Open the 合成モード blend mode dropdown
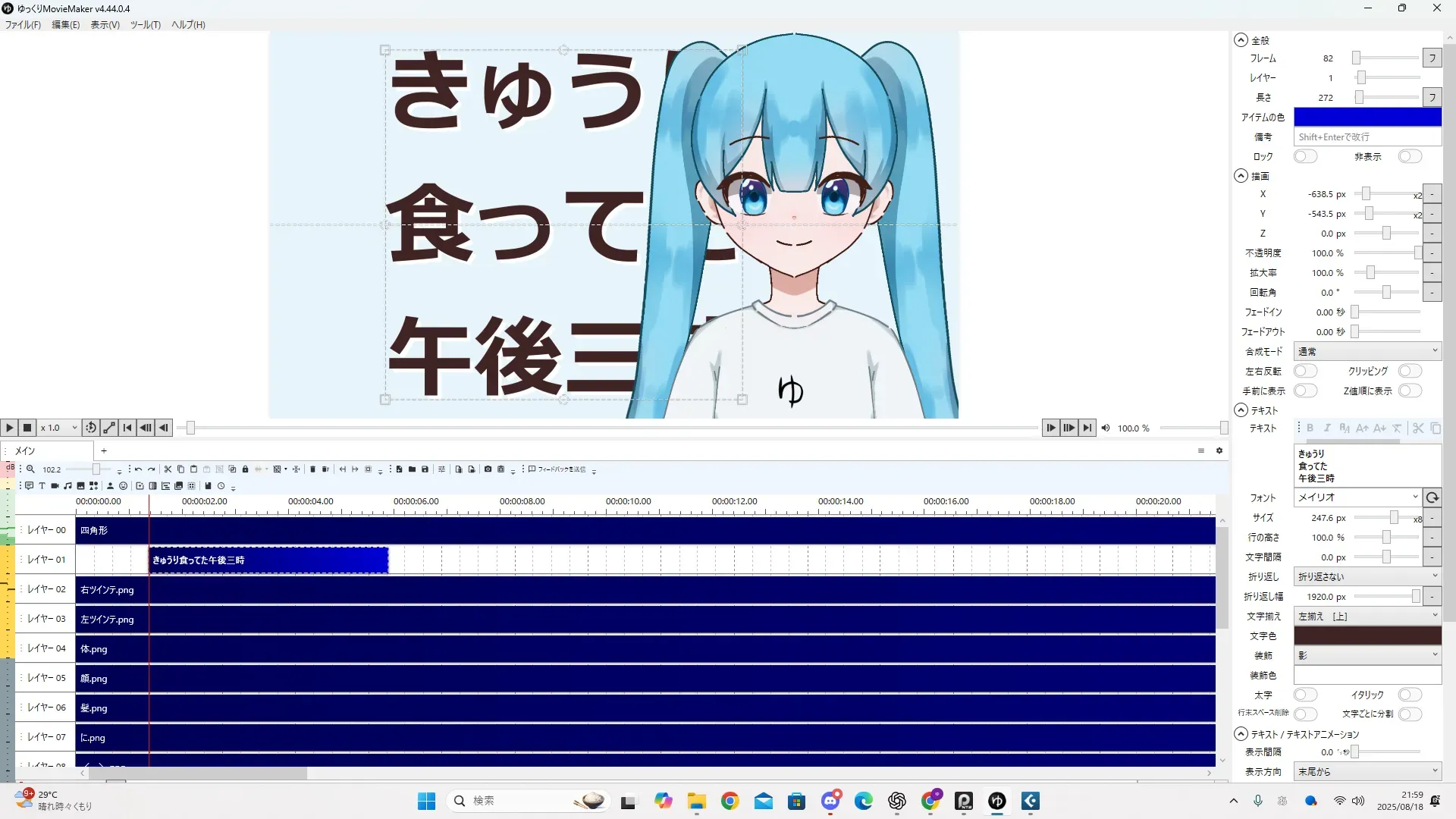 click(x=1367, y=352)
